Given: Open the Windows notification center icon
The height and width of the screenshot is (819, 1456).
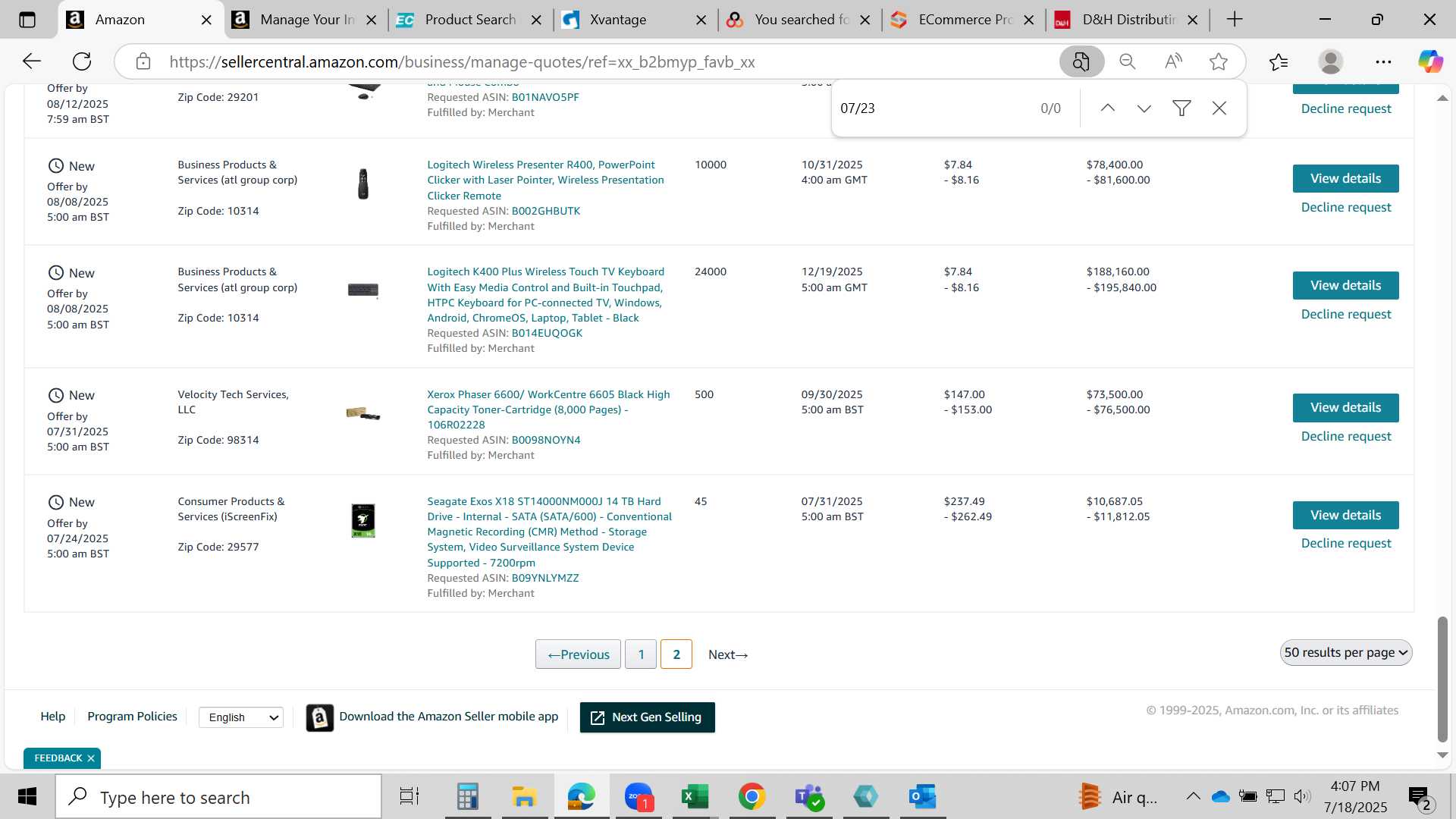Looking at the screenshot, I should pyautogui.click(x=1419, y=797).
